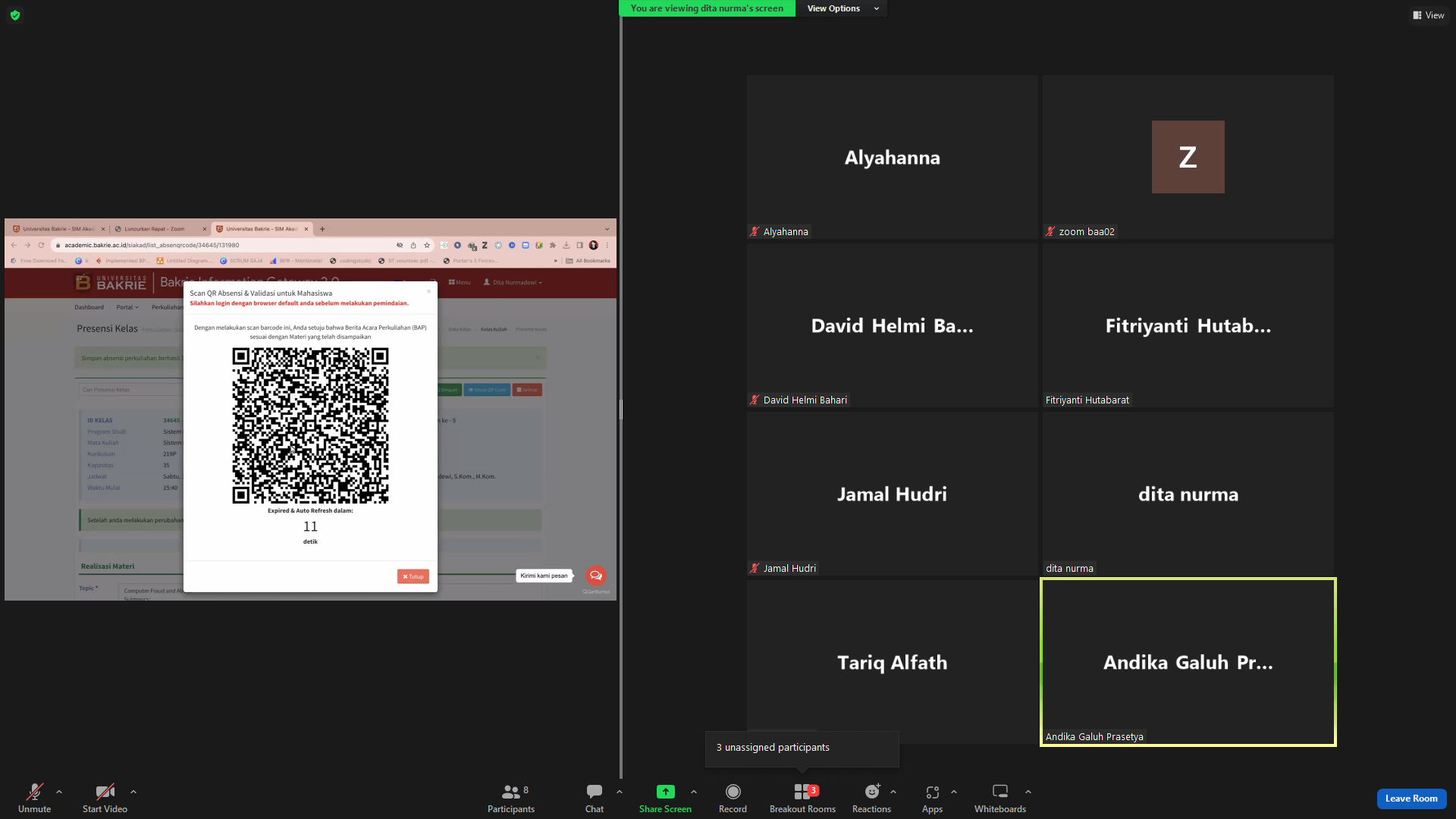The width and height of the screenshot is (1456, 819).
Task: Open the Perkuliahan menu item
Action: pos(167,307)
